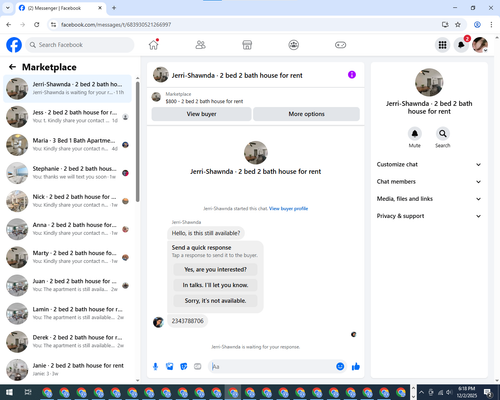Choose a sticker icon in composer
Viewport: 500px width, 400px height.
184,367
